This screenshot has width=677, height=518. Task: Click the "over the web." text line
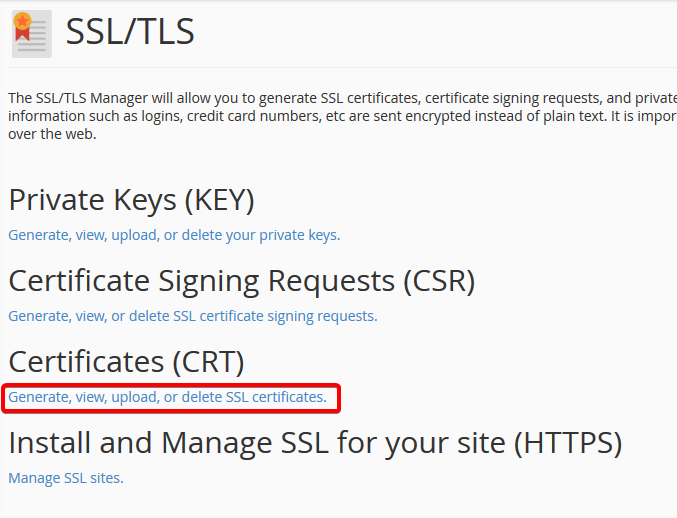[52, 134]
